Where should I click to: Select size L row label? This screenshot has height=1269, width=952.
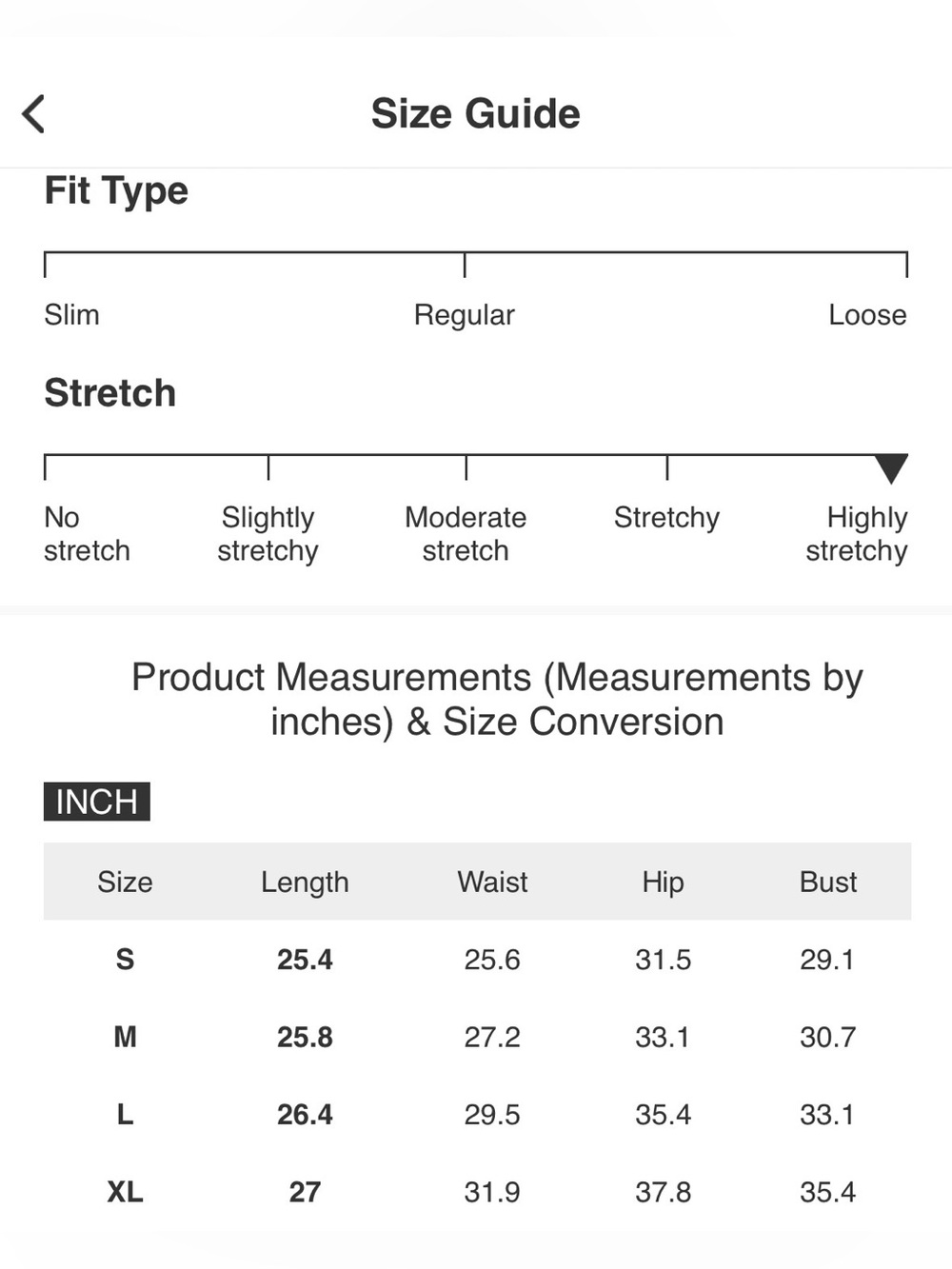pyautogui.click(x=125, y=1114)
